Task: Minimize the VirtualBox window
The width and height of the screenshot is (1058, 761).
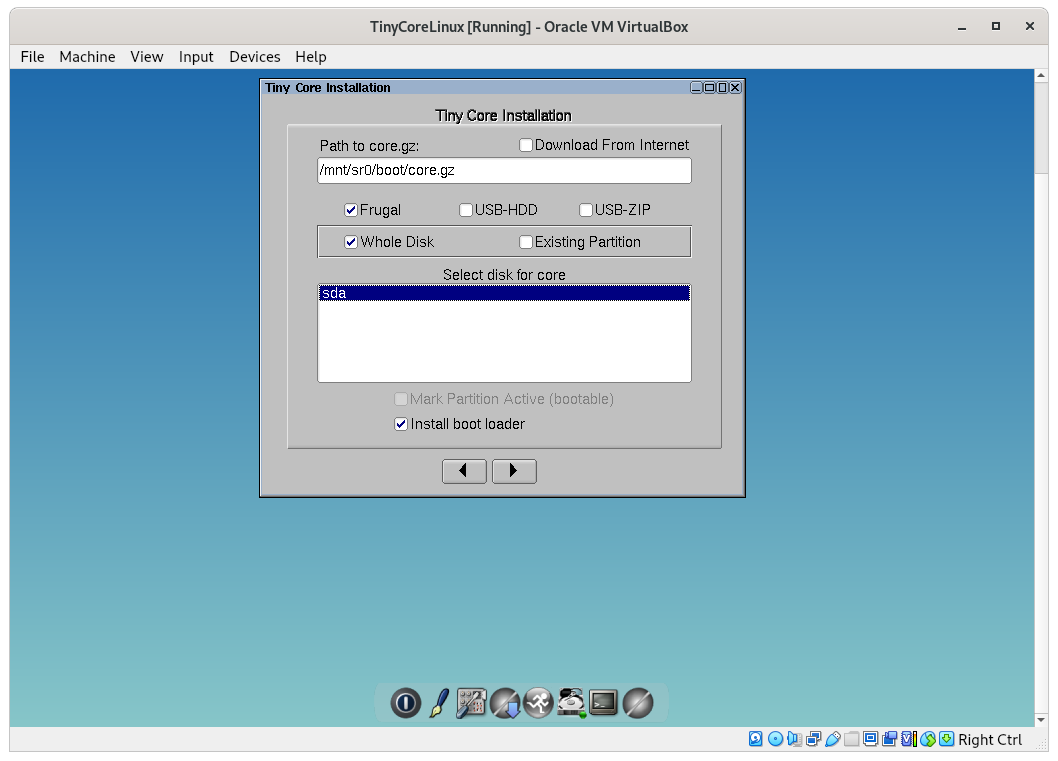Action: [x=962, y=27]
